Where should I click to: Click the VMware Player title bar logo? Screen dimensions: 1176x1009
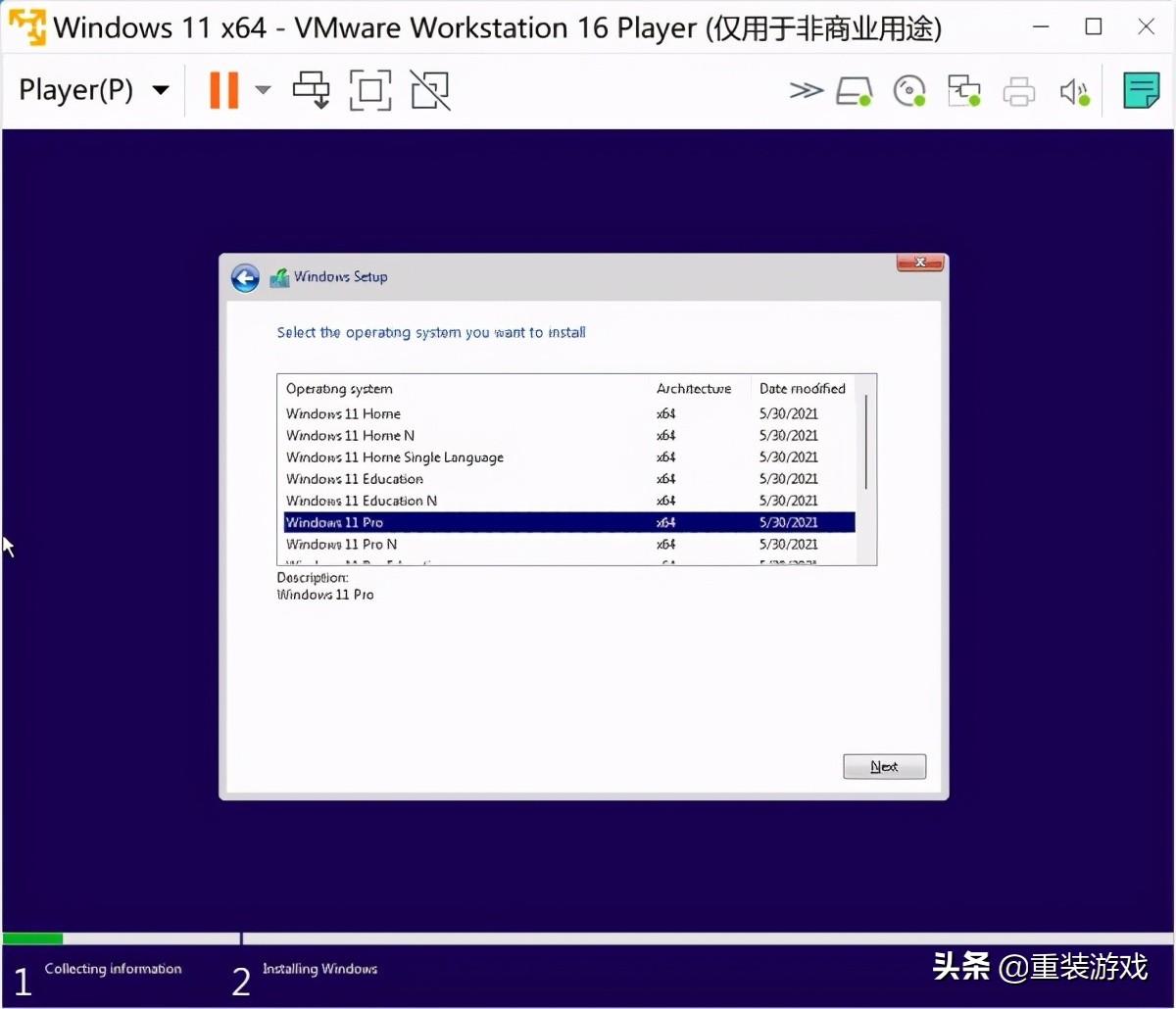[27, 27]
